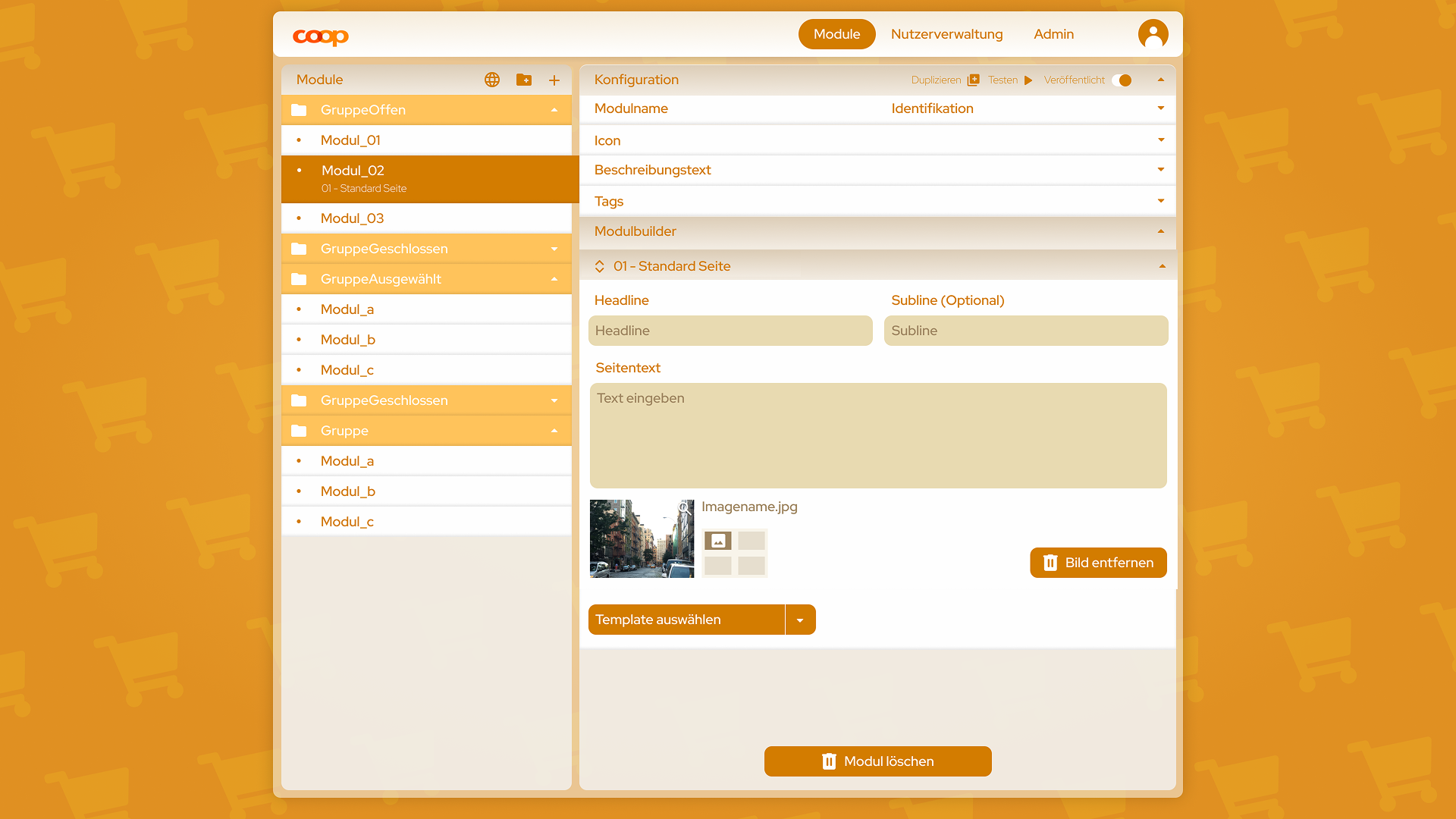Toggle the Veröffentlicht switch
This screenshot has height=819, width=1456.
pos(1122,80)
